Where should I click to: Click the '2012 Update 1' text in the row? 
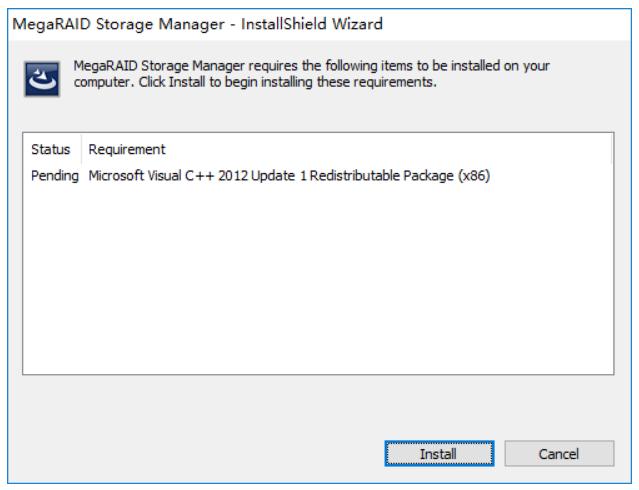262,176
